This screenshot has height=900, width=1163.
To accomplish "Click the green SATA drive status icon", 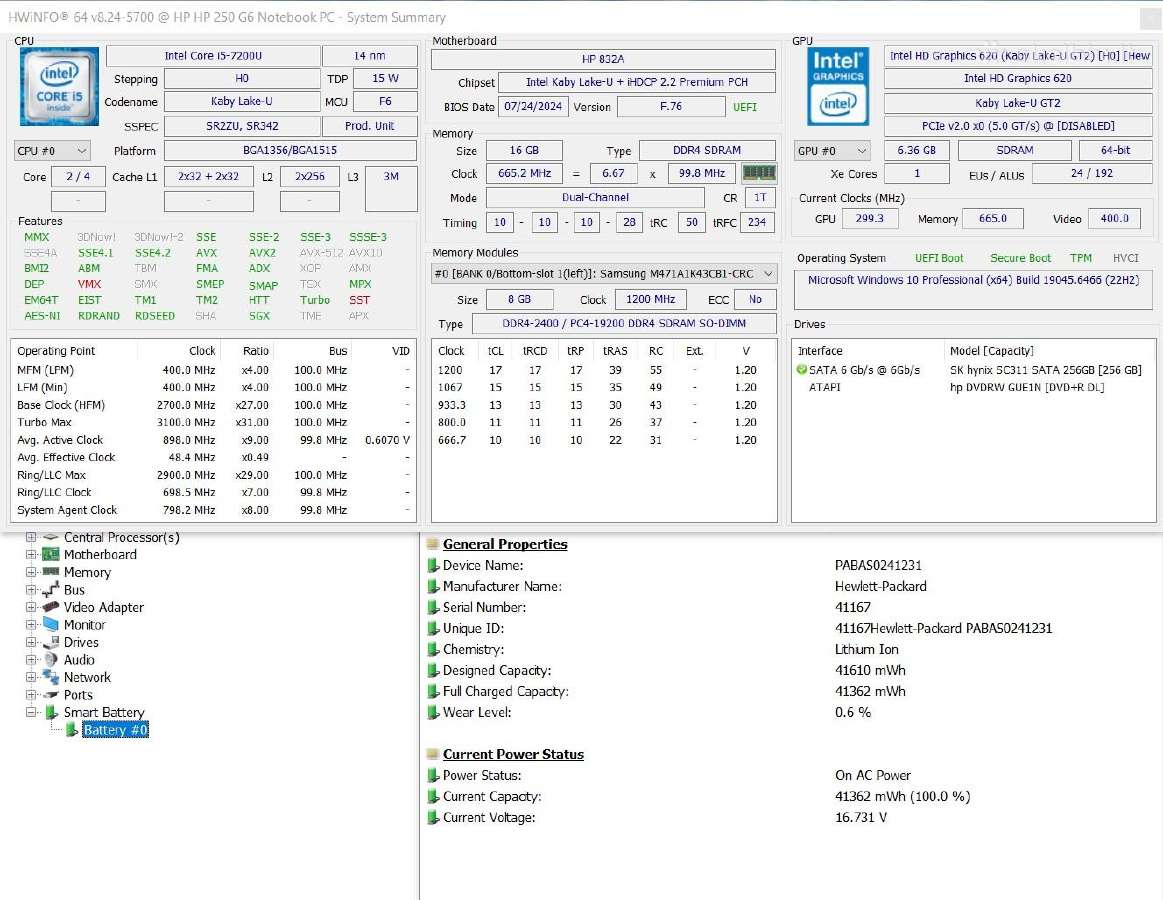I will click(x=801, y=369).
